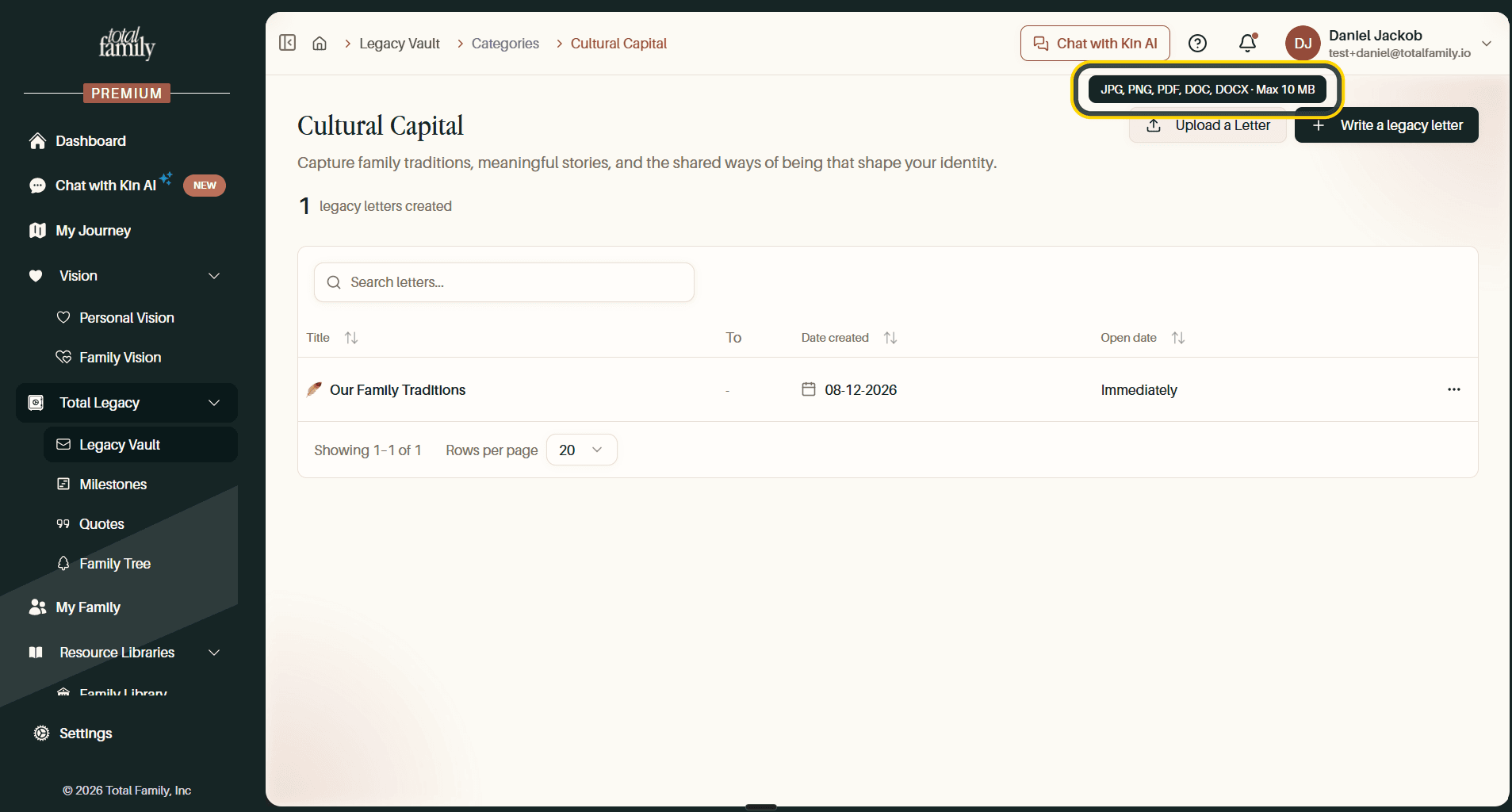Image resolution: width=1512 pixels, height=812 pixels.
Task: Click the Kin AI chat bubble sidebar icon
Action: [x=37, y=186]
